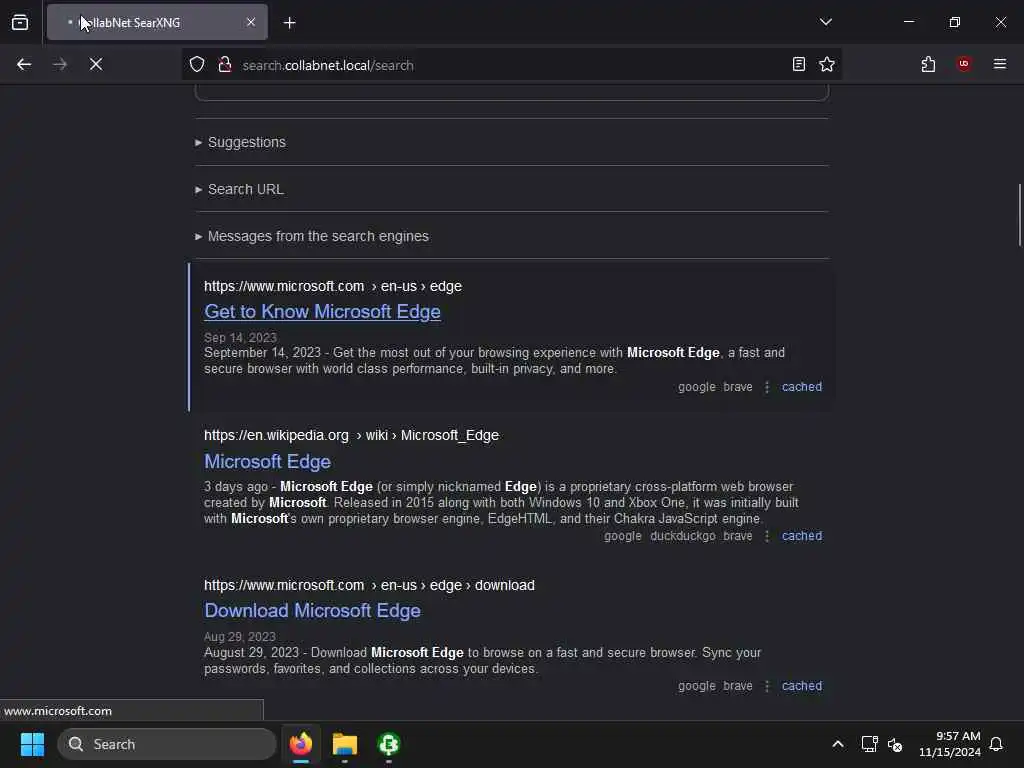The width and height of the screenshot is (1024, 768).
Task: Open tracking protection shield icon
Action: 197,65
